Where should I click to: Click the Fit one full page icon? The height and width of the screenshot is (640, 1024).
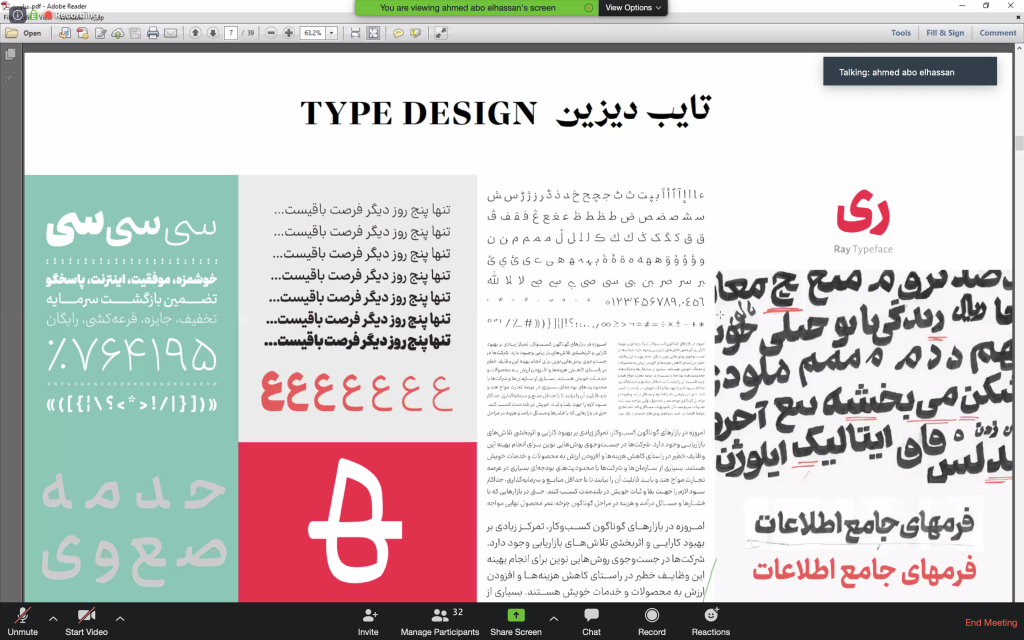(x=373, y=33)
